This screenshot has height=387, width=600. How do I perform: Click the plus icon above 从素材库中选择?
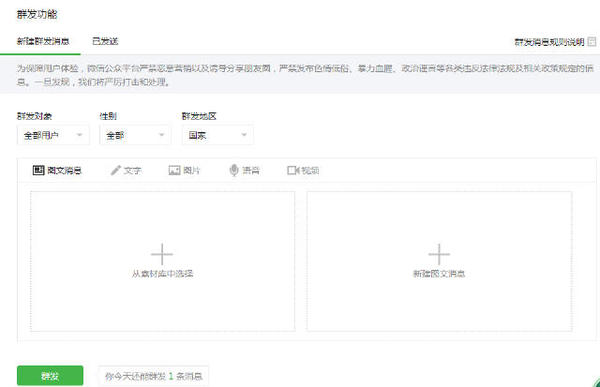click(x=162, y=254)
